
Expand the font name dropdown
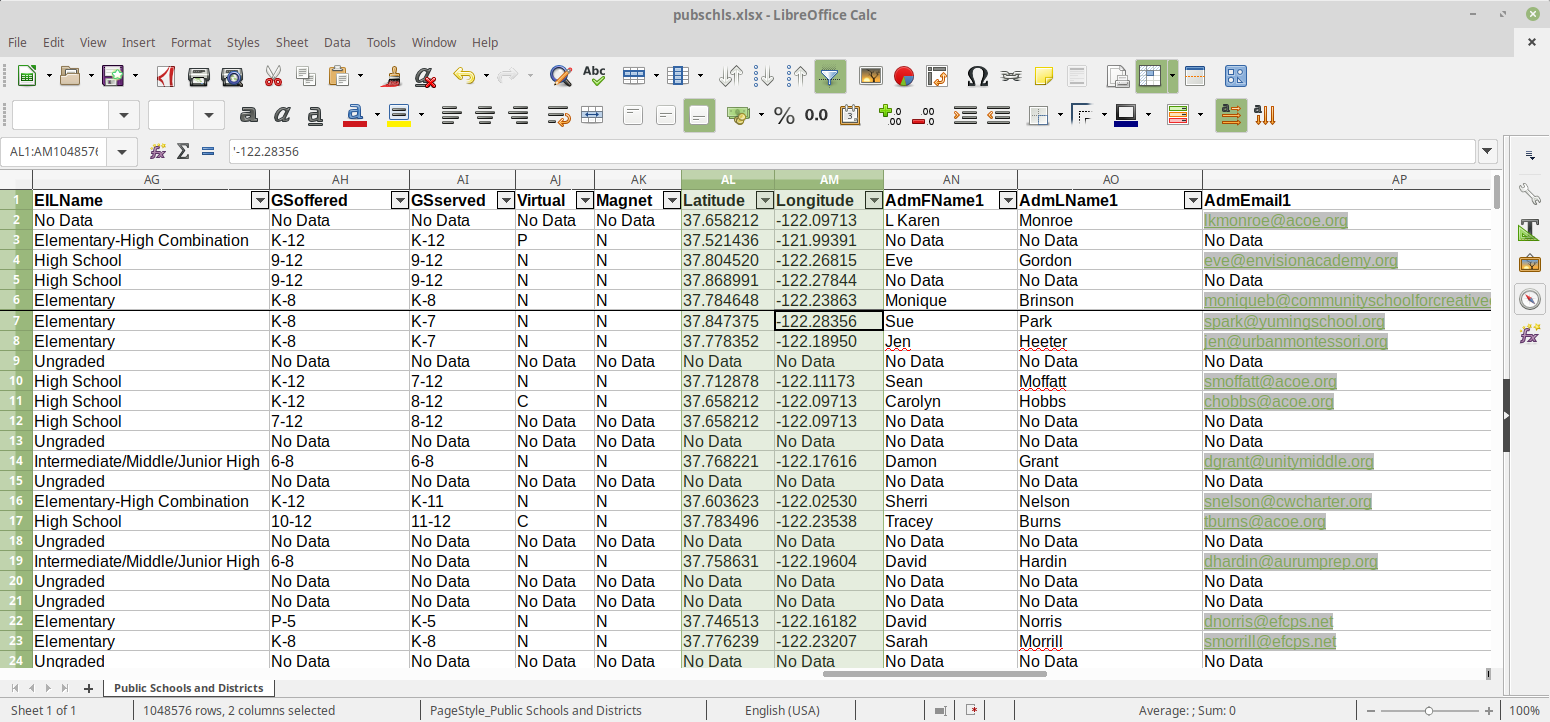(123, 115)
